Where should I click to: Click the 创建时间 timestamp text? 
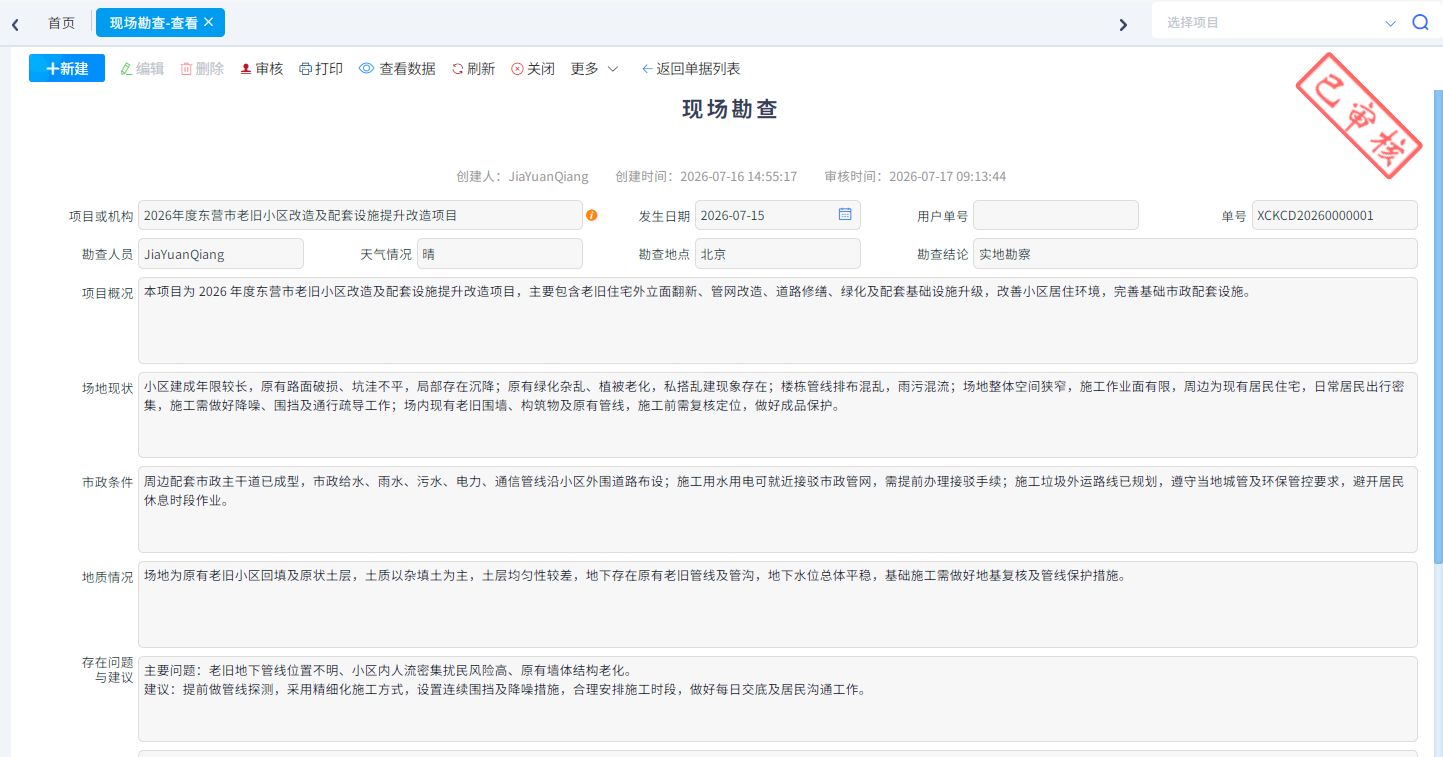(x=706, y=177)
